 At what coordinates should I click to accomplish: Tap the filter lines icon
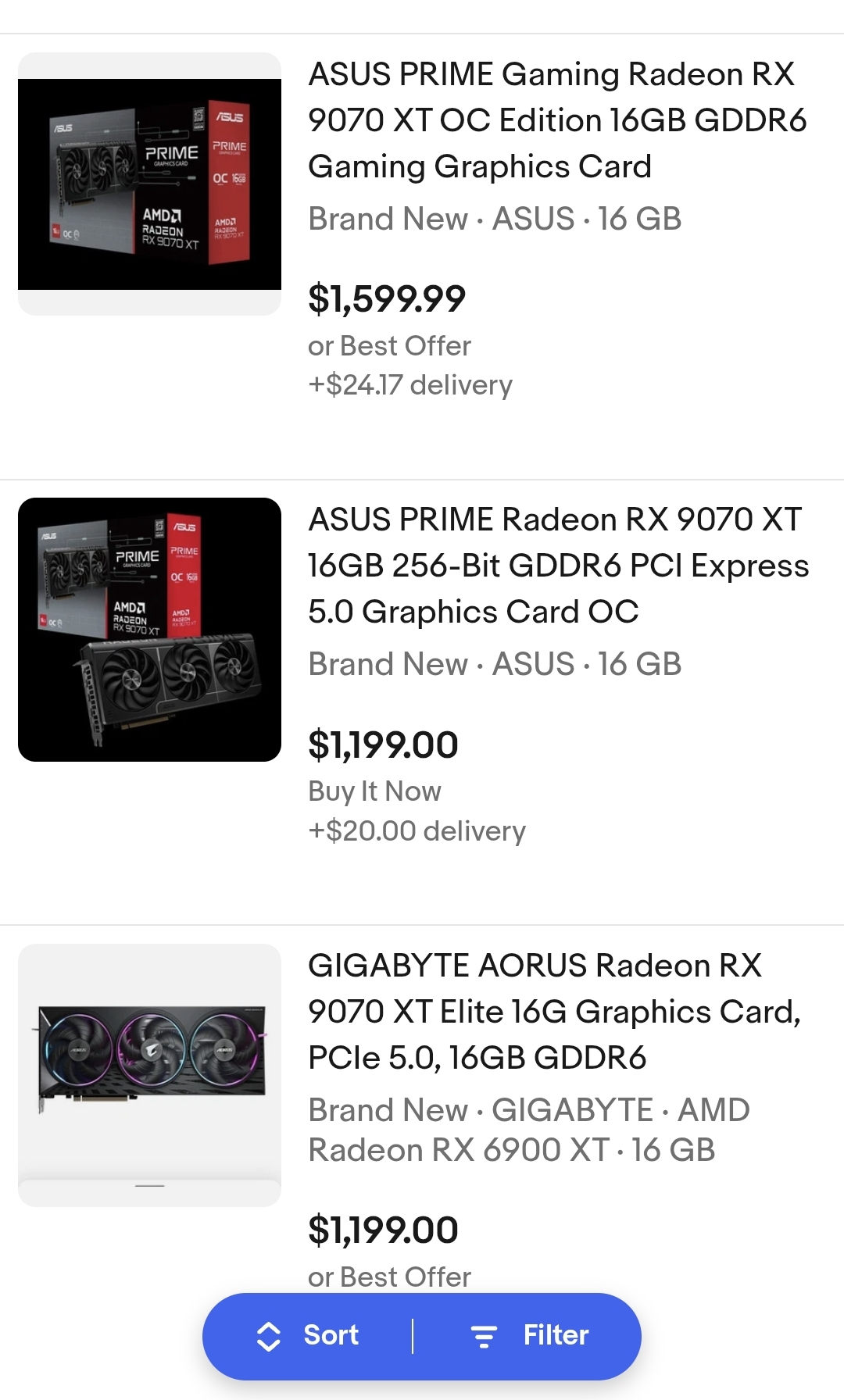[484, 1337]
